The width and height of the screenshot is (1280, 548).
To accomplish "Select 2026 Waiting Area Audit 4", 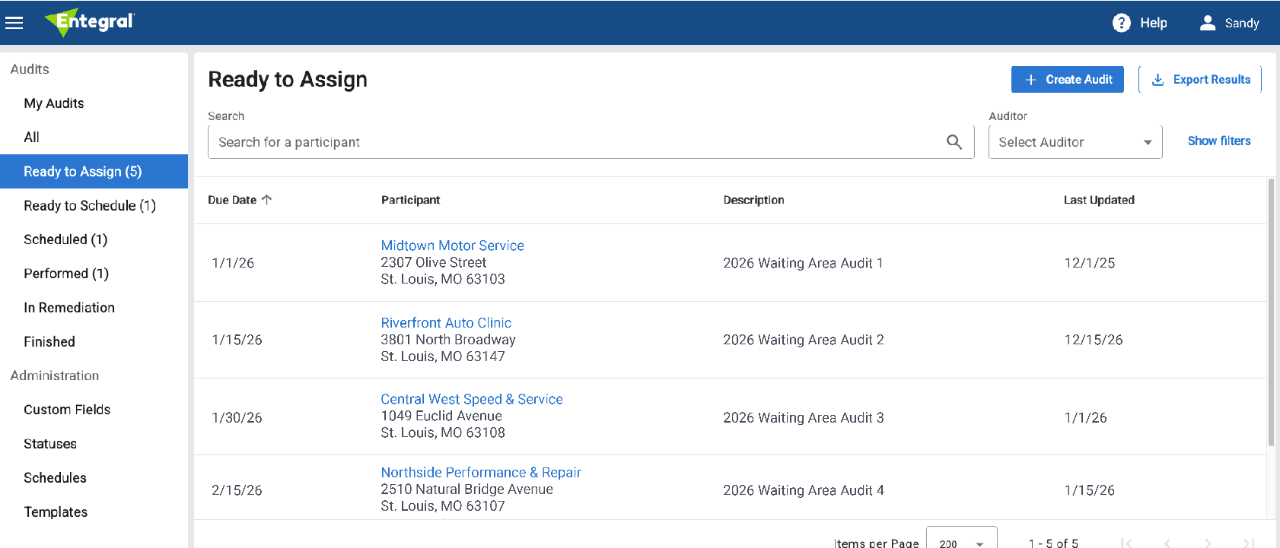I will 803,490.
